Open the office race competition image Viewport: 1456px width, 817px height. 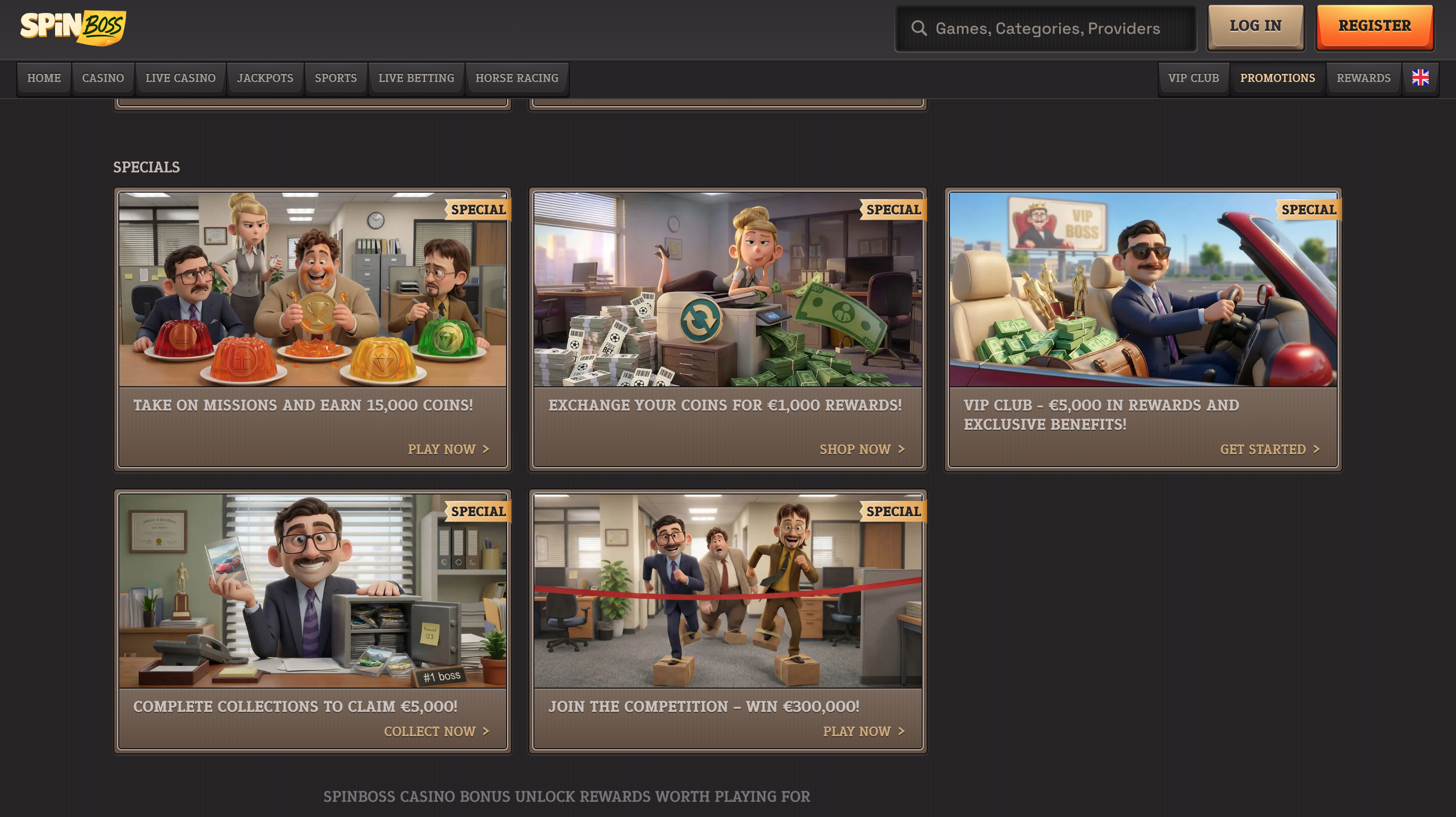pyautogui.click(x=727, y=591)
